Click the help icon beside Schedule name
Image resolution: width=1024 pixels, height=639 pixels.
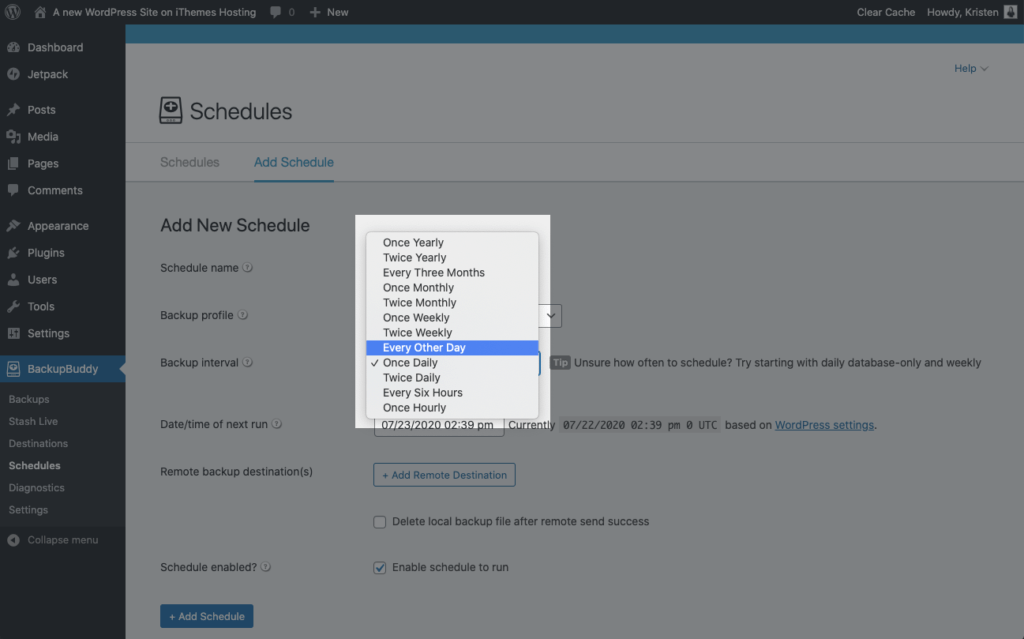coord(248,267)
